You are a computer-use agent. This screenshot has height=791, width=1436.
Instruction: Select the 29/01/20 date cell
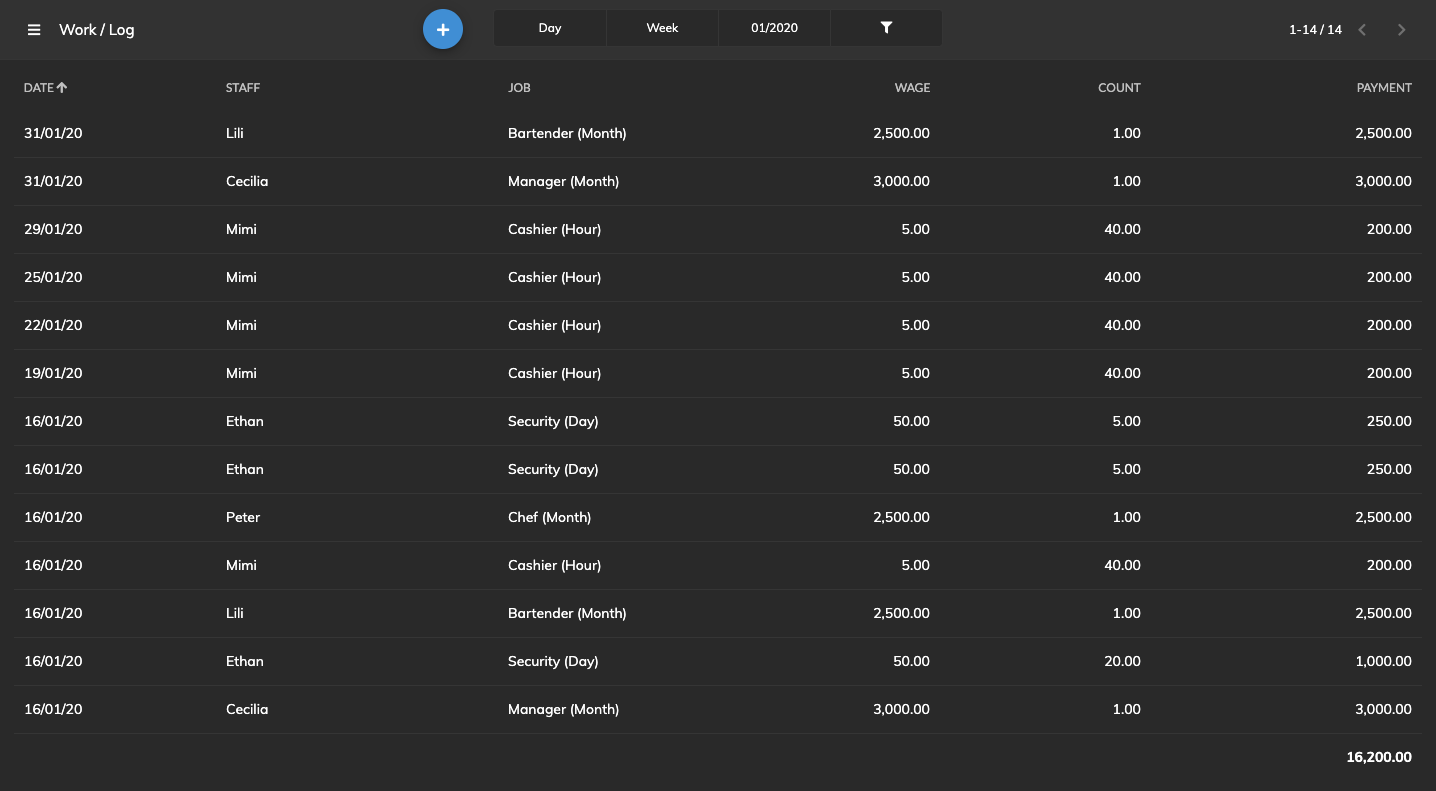(53, 229)
